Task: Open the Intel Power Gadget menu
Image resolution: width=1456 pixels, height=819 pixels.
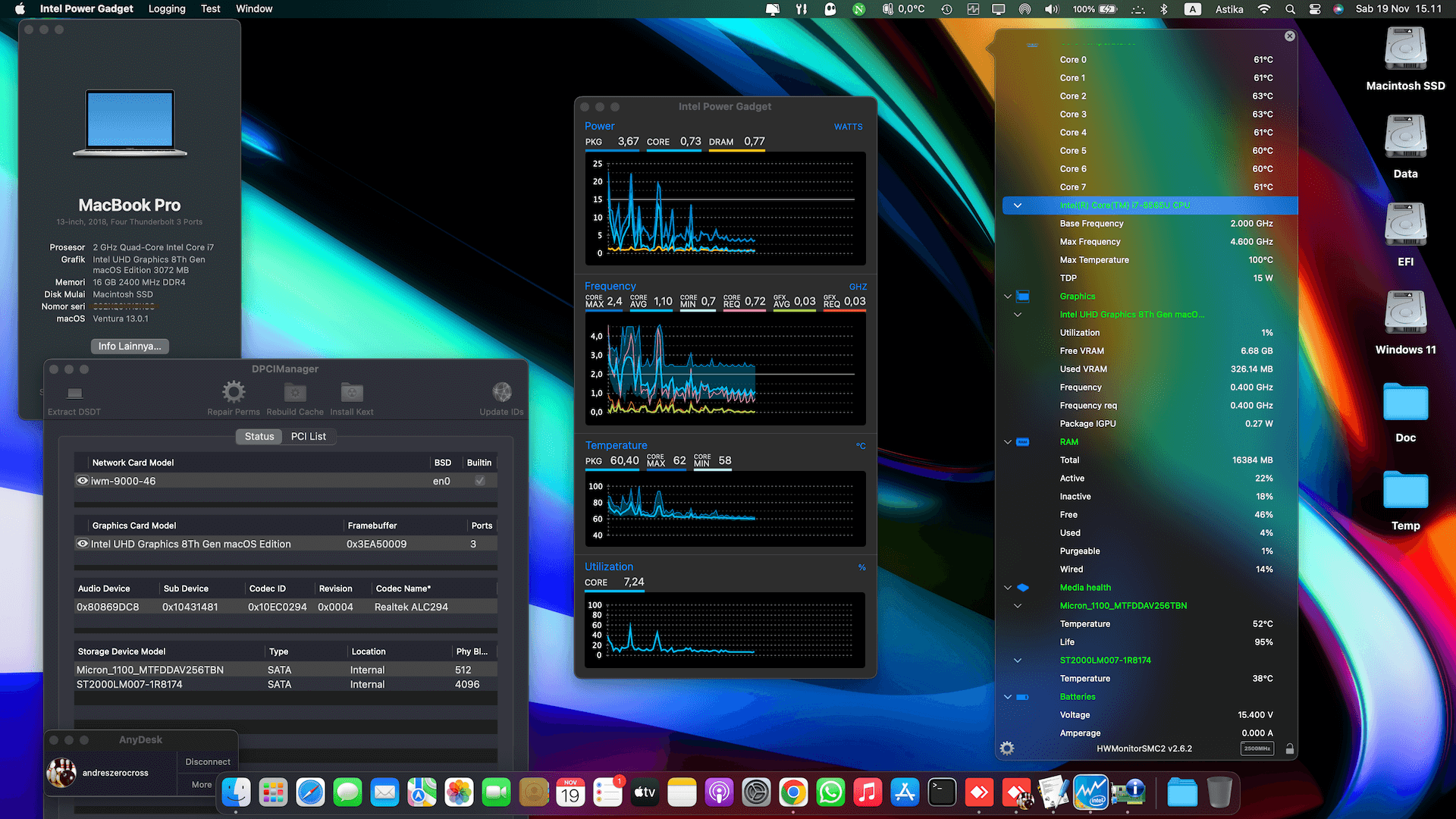Action: pyautogui.click(x=86, y=9)
